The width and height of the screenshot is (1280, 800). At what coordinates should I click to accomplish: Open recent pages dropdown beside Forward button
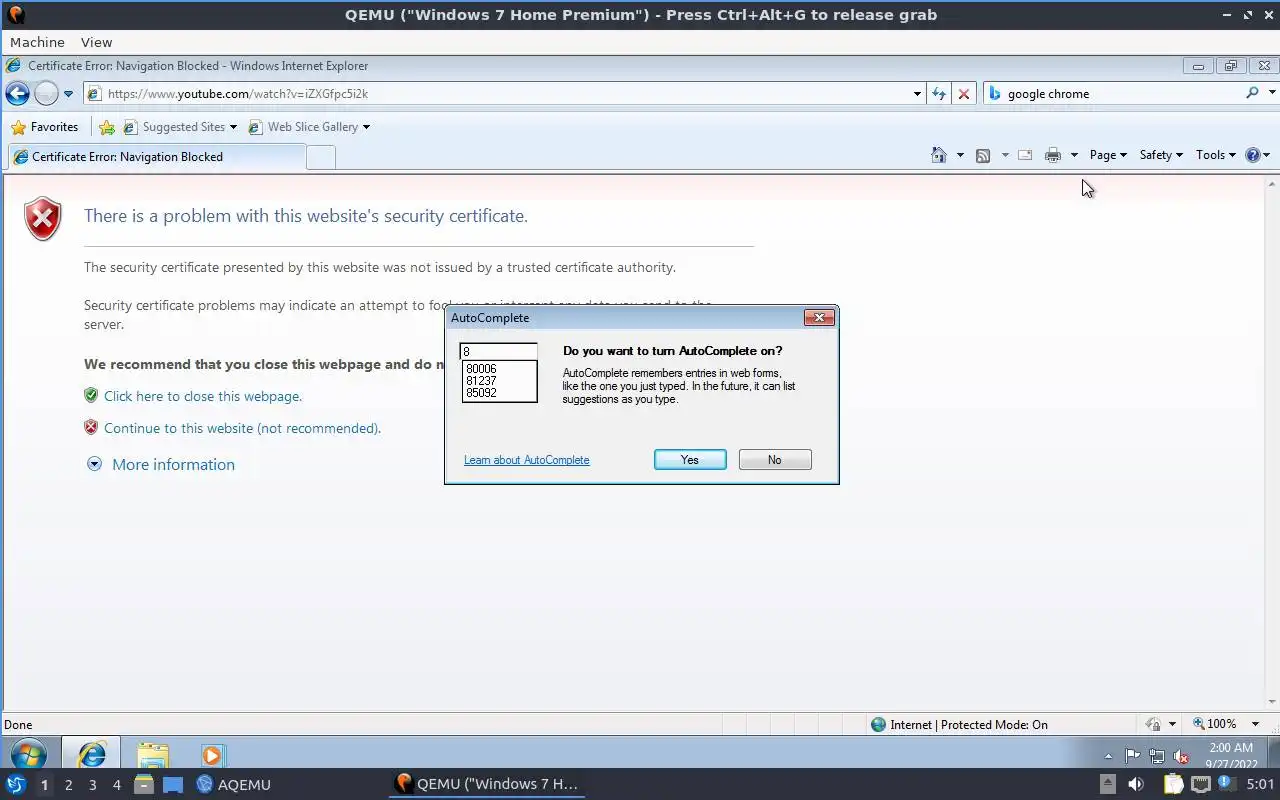click(68, 94)
